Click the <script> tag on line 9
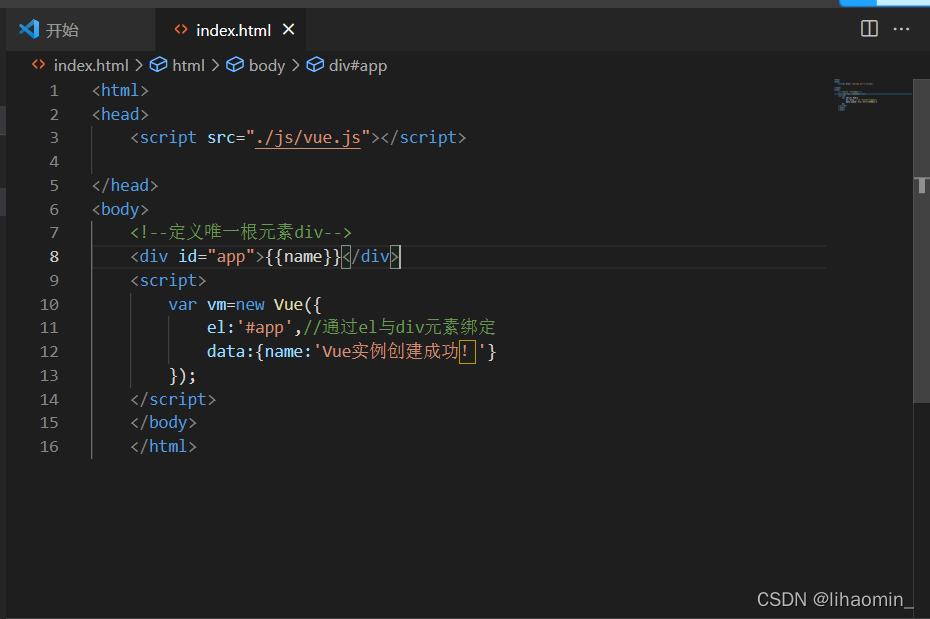The image size is (930, 619). tap(168, 280)
